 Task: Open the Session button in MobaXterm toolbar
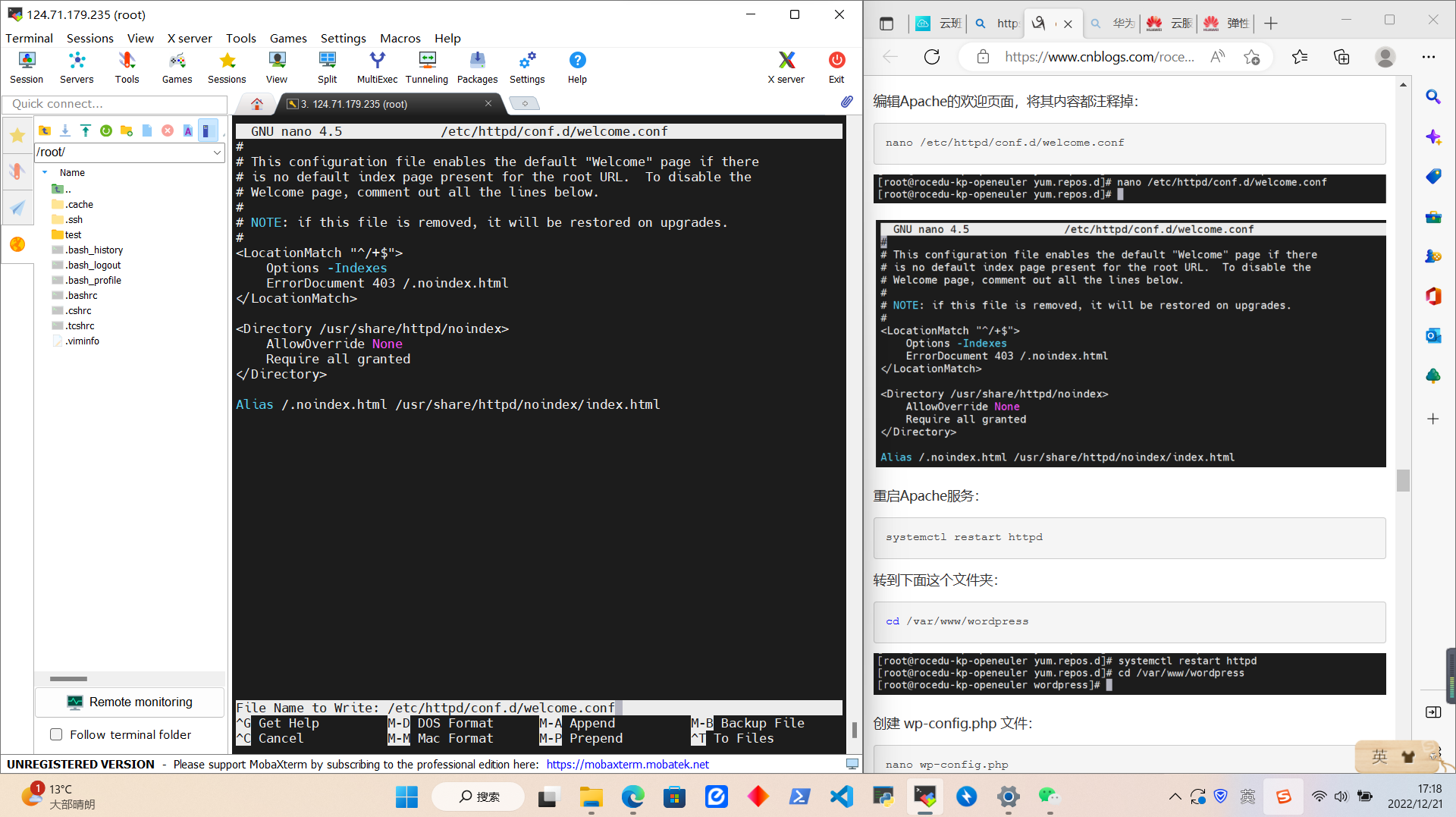[27, 67]
